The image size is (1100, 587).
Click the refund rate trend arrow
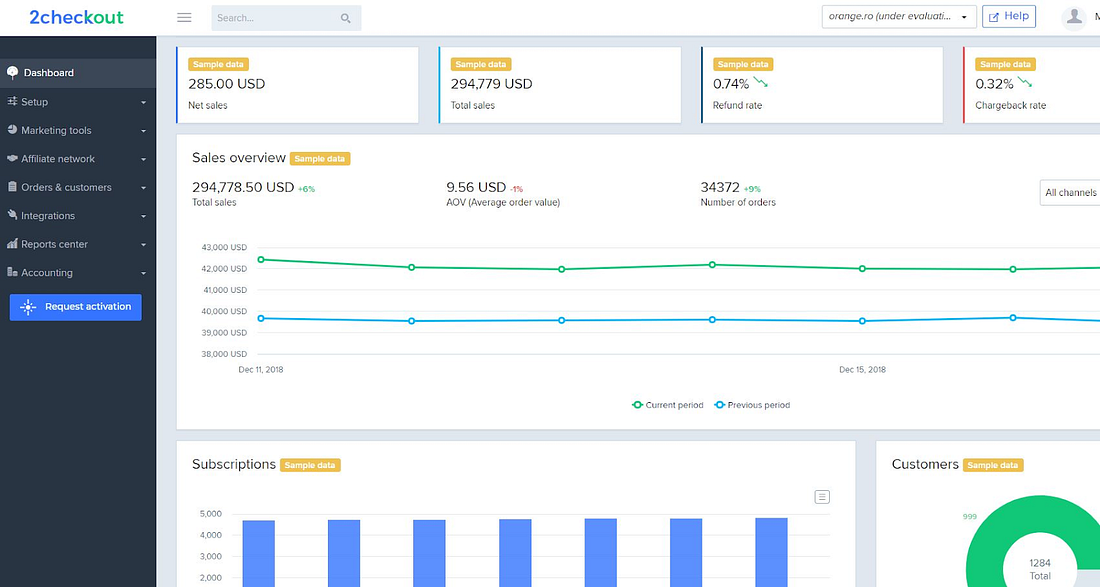click(761, 83)
